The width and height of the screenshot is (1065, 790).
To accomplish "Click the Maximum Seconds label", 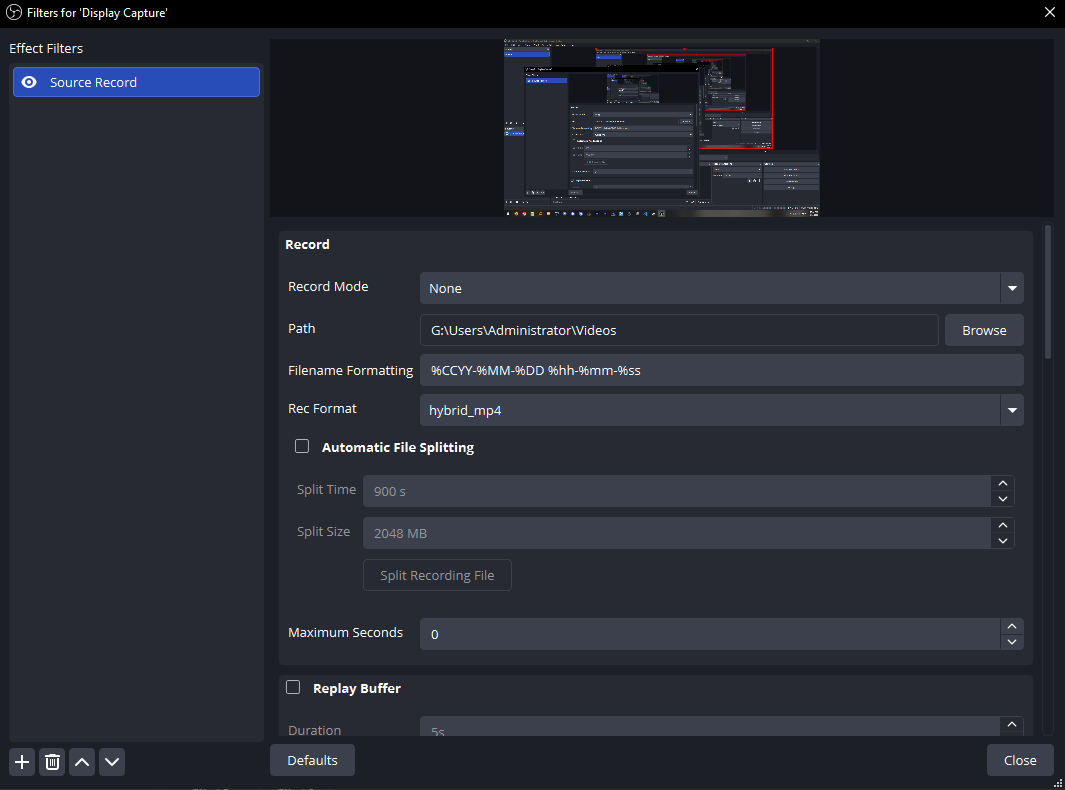I will click(345, 632).
